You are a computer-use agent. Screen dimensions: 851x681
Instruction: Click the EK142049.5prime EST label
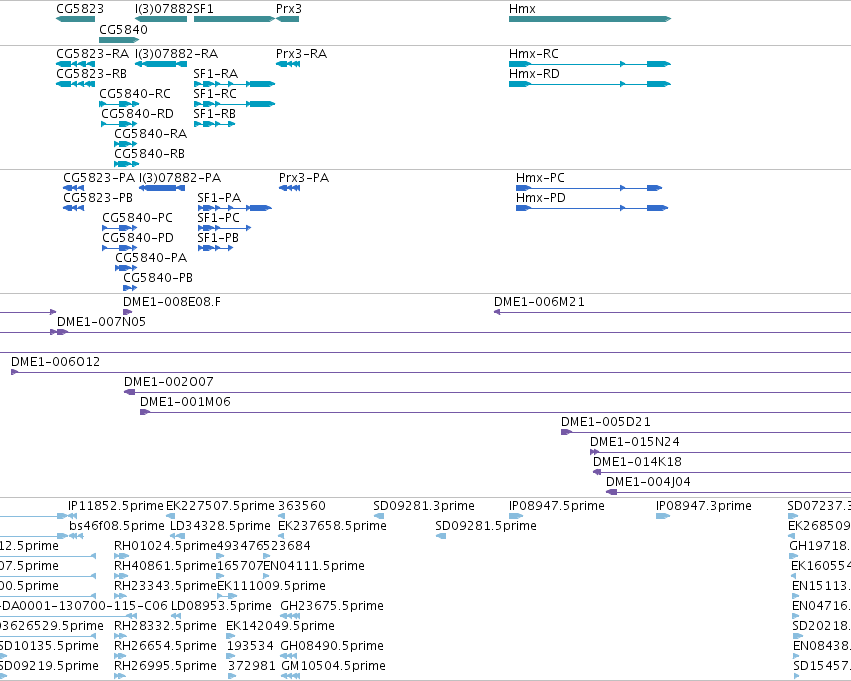point(281,626)
